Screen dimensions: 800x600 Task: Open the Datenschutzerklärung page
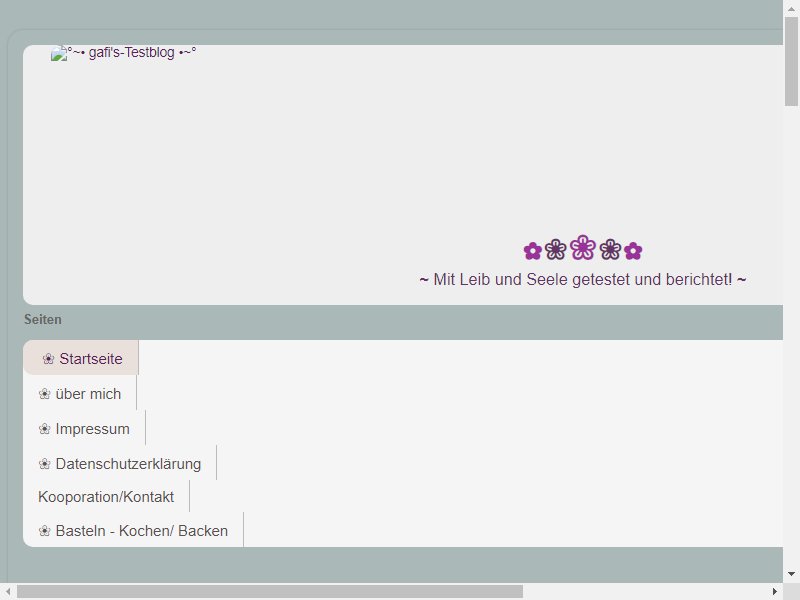click(120, 464)
